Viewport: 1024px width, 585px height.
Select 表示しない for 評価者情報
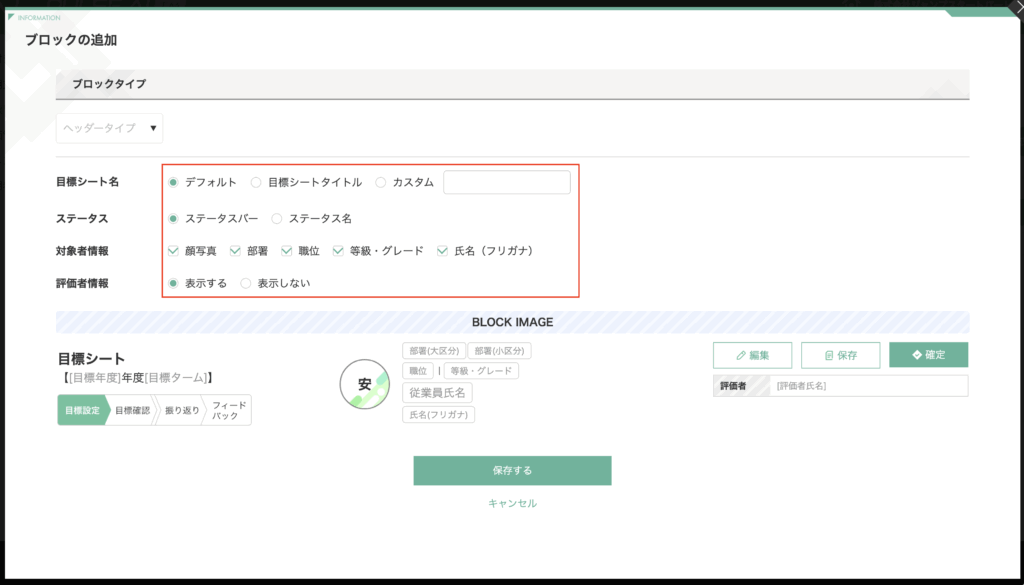(246, 283)
